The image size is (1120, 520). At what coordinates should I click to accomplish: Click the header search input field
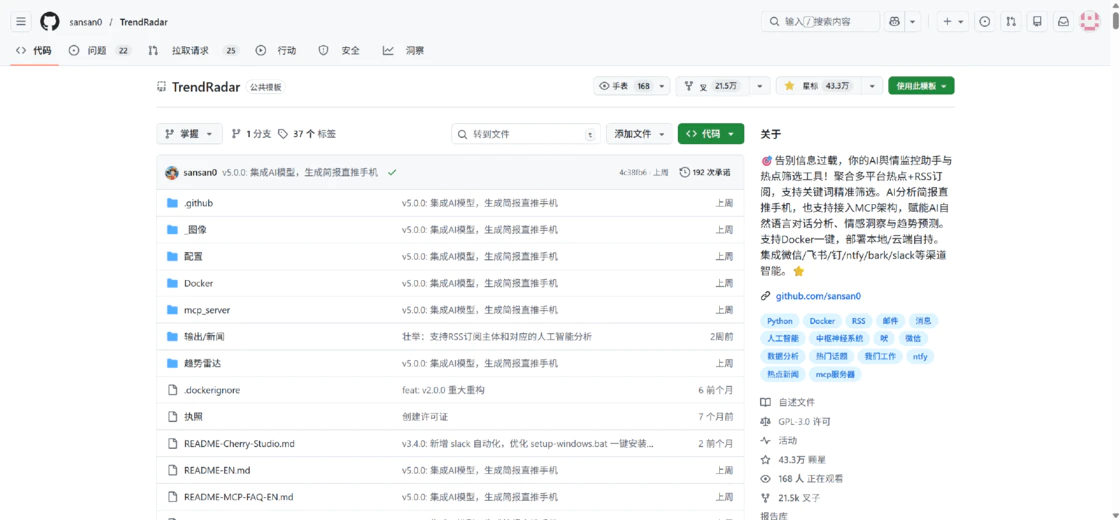(x=820, y=21)
